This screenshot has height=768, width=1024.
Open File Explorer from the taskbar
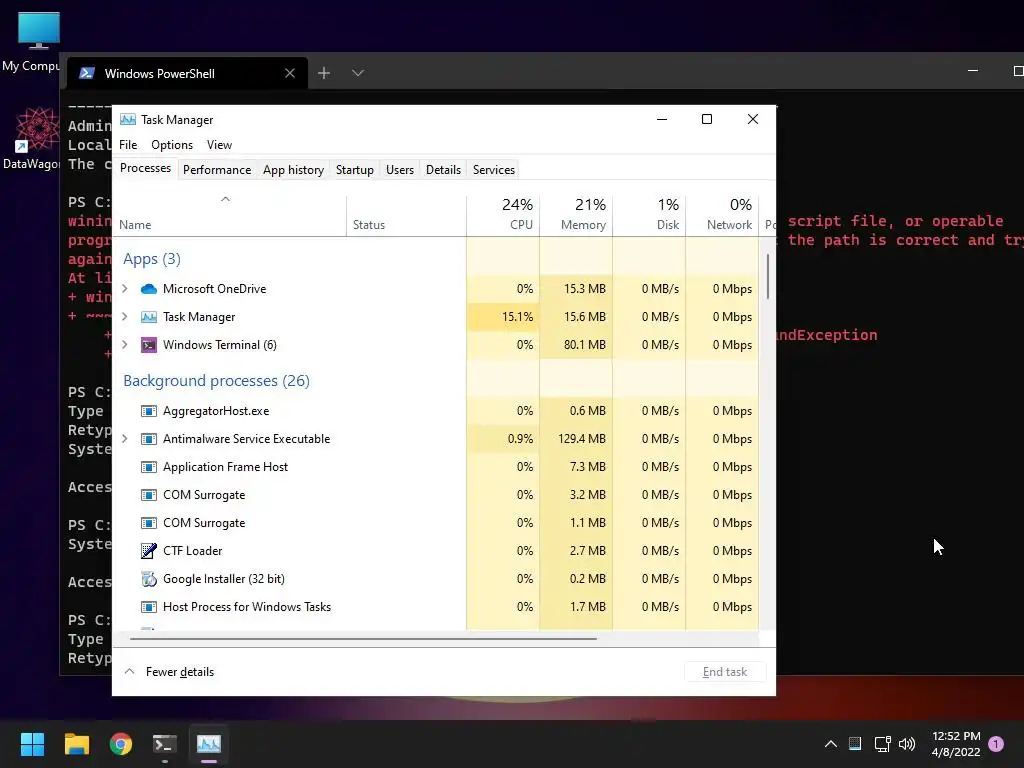coord(76,744)
